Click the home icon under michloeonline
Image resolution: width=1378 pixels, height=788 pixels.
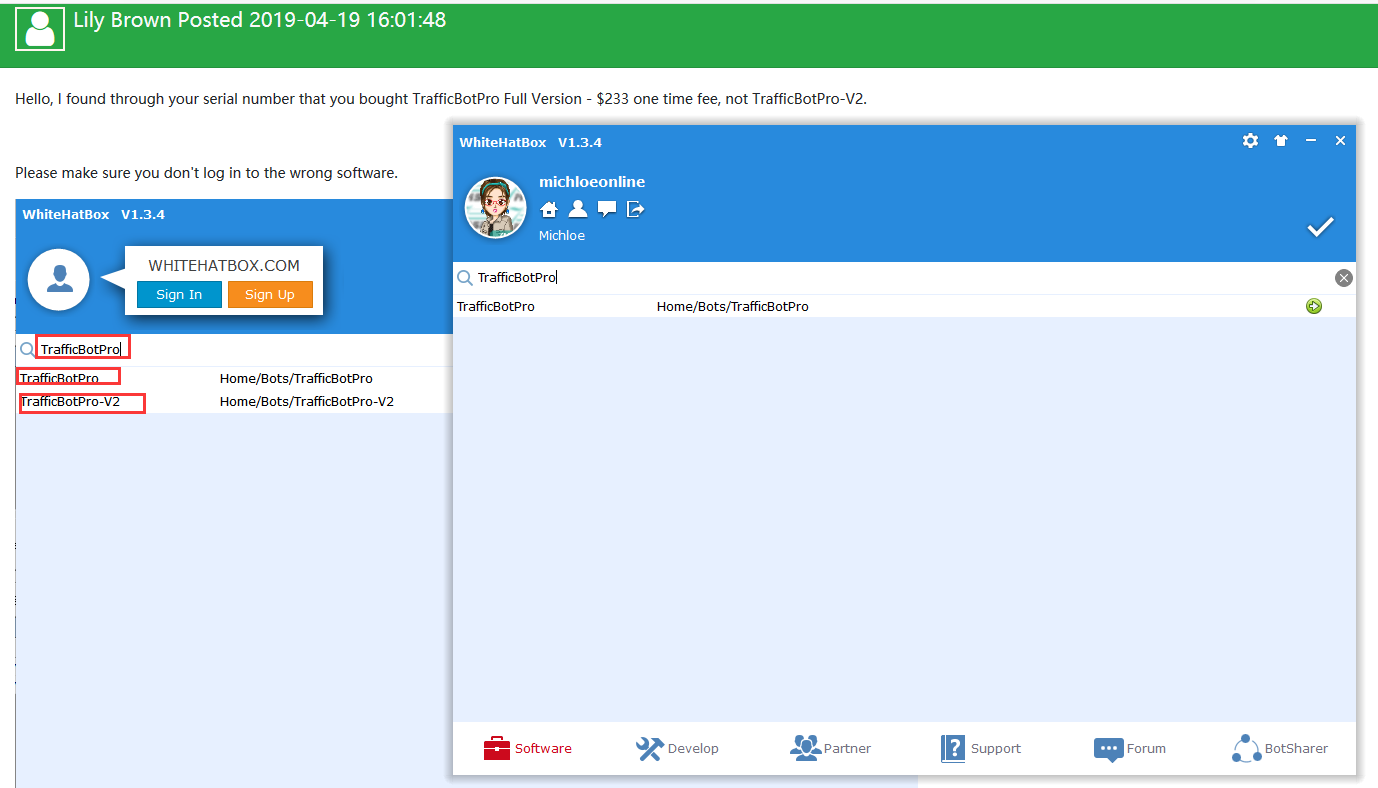[x=548, y=209]
